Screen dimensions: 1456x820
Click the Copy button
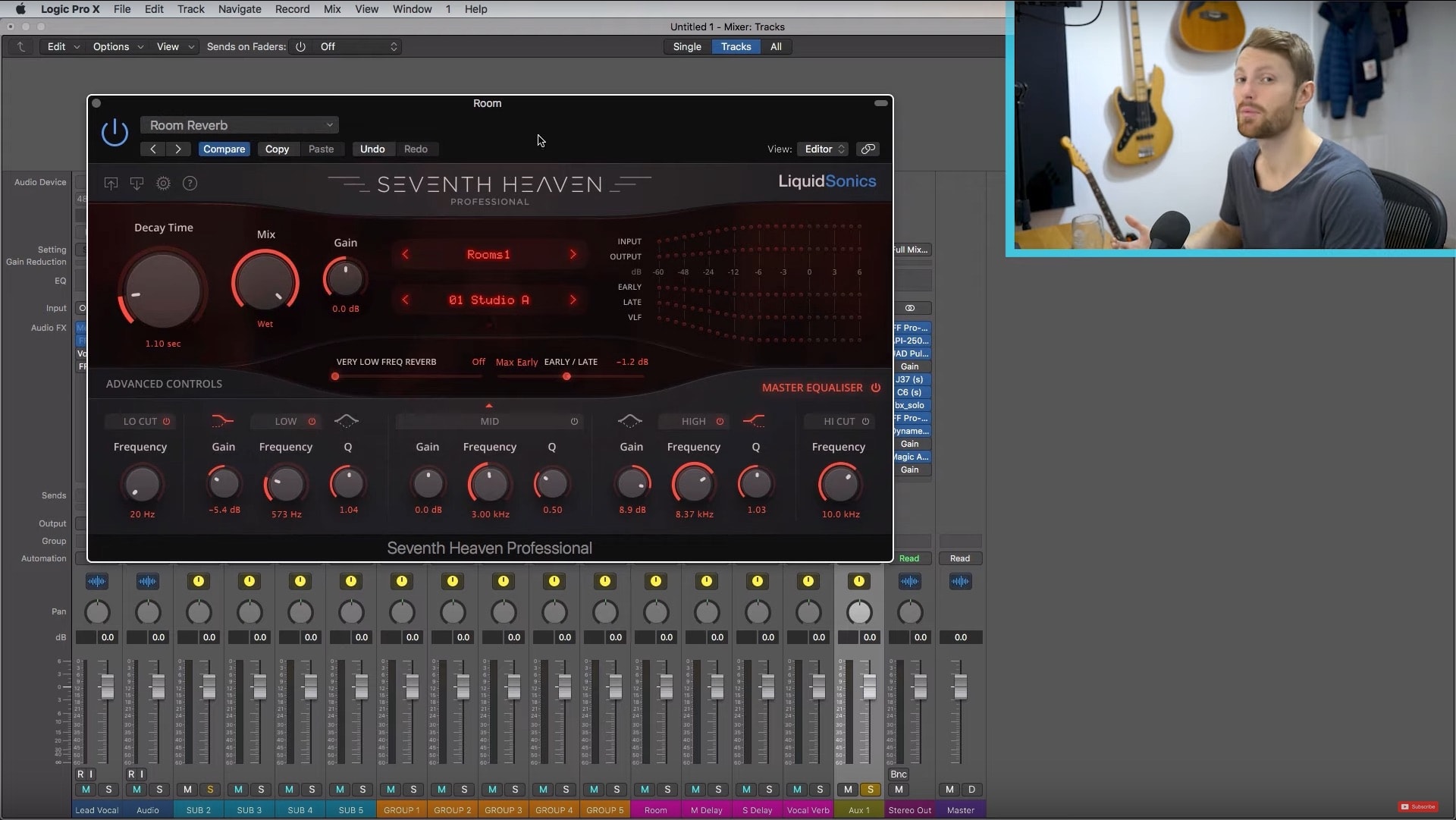[277, 149]
